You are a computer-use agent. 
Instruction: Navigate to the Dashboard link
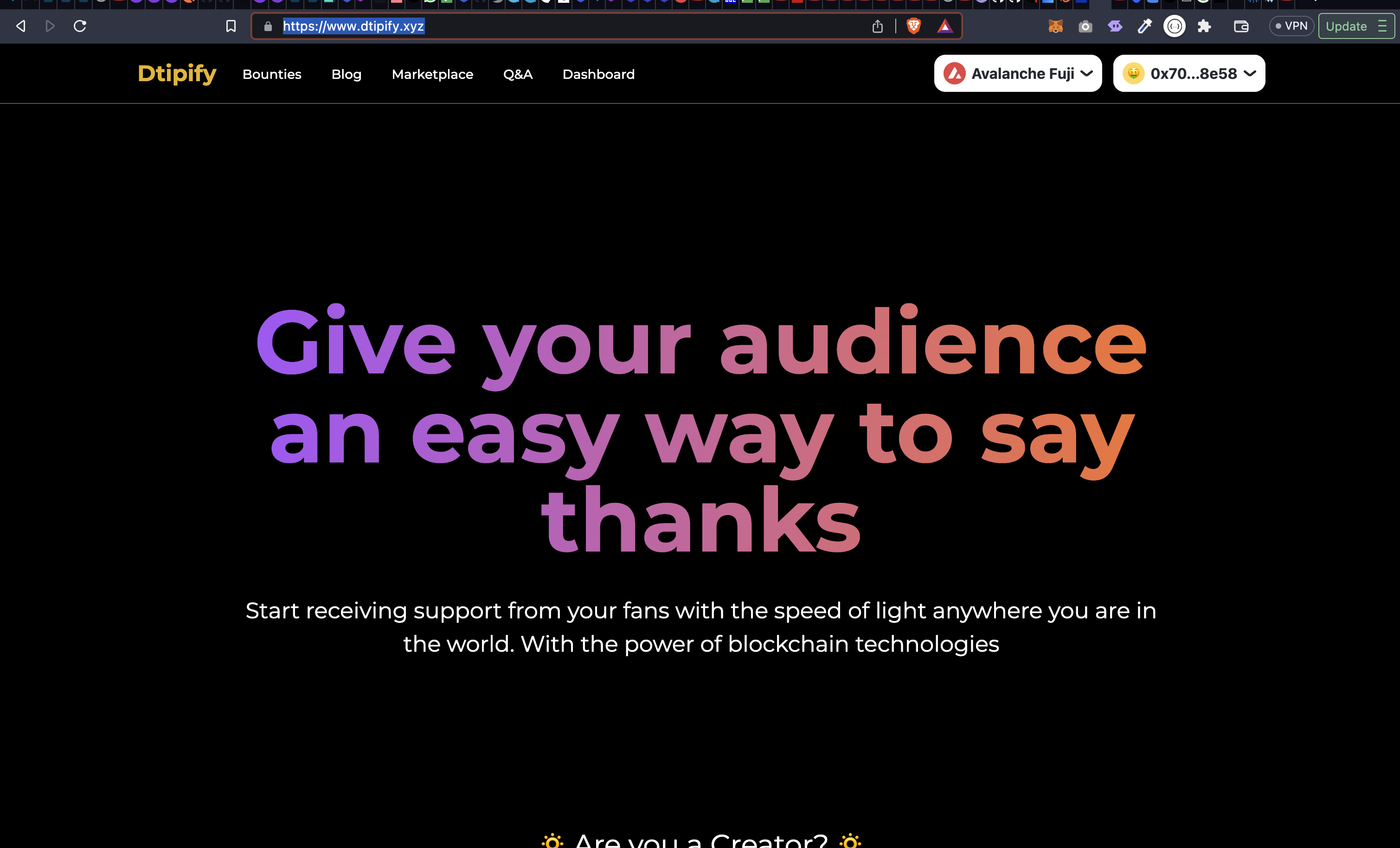[598, 75]
